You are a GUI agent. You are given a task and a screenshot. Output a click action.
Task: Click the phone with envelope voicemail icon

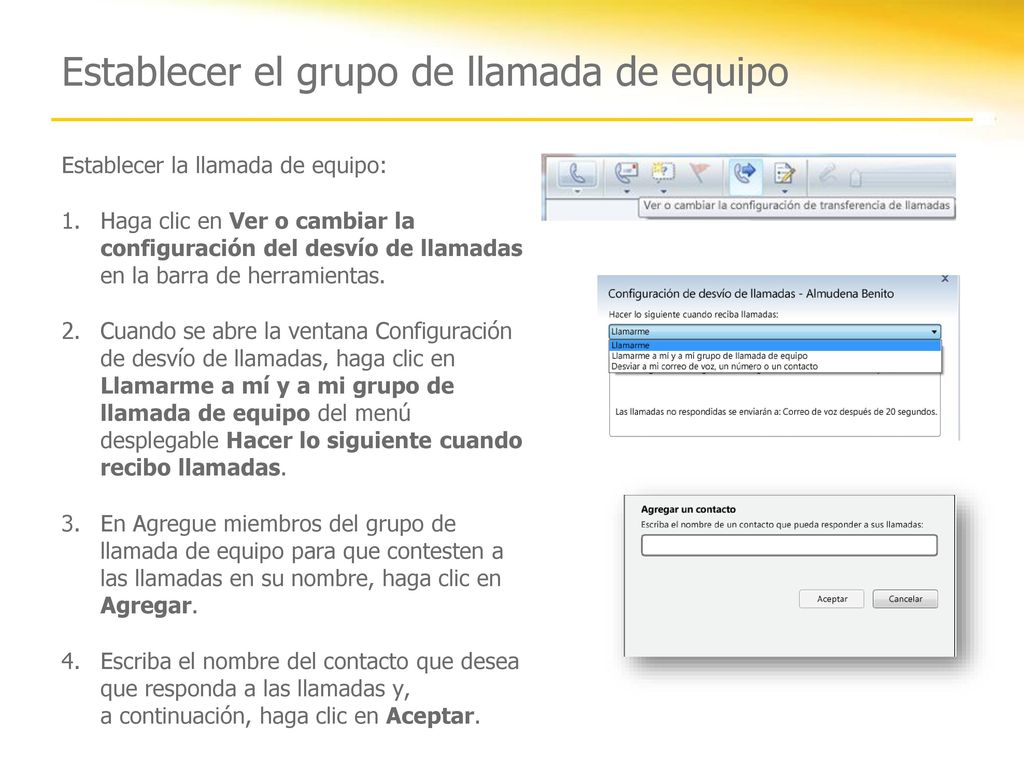627,173
